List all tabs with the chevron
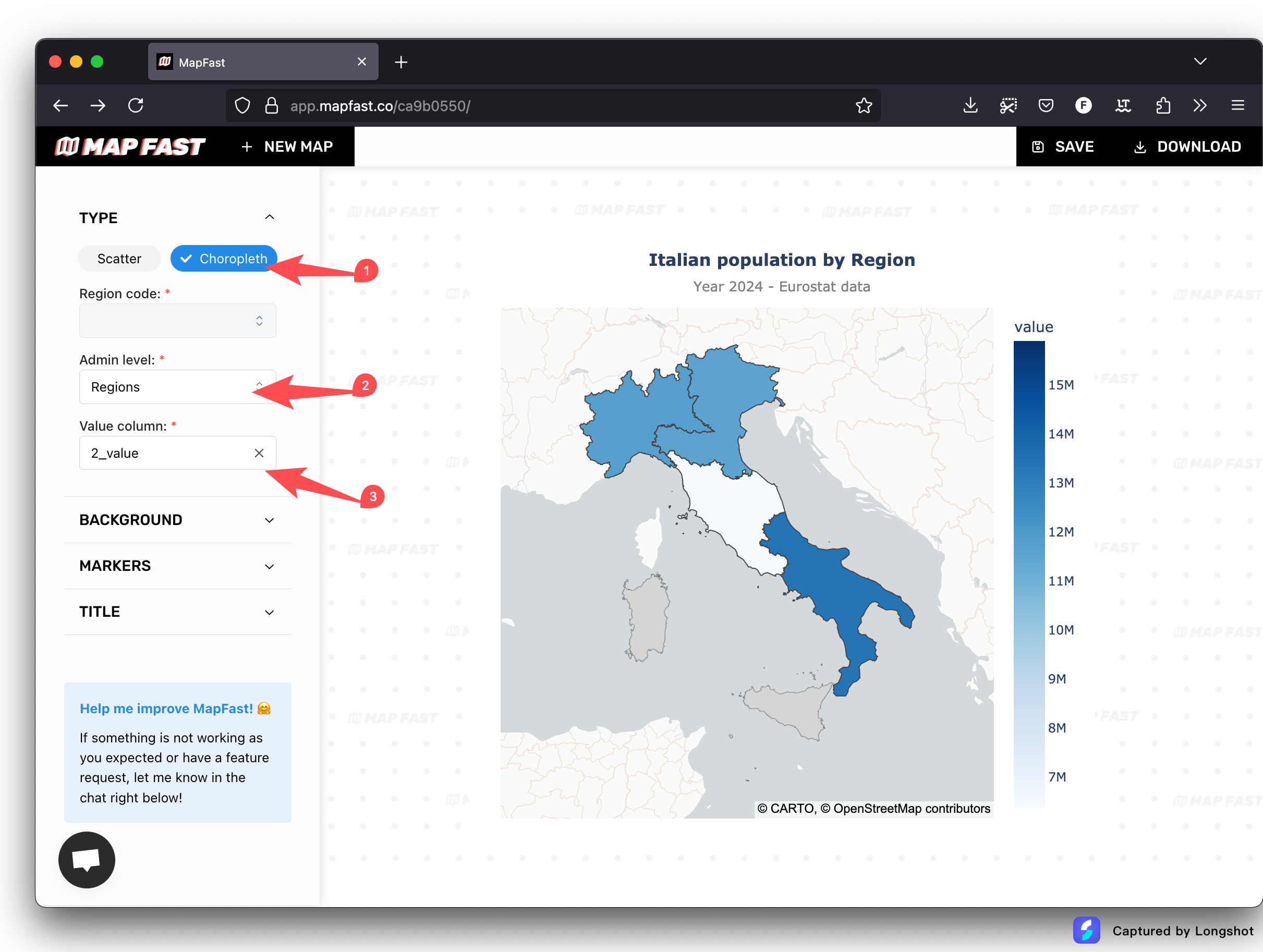This screenshot has width=1263, height=952. click(1200, 62)
